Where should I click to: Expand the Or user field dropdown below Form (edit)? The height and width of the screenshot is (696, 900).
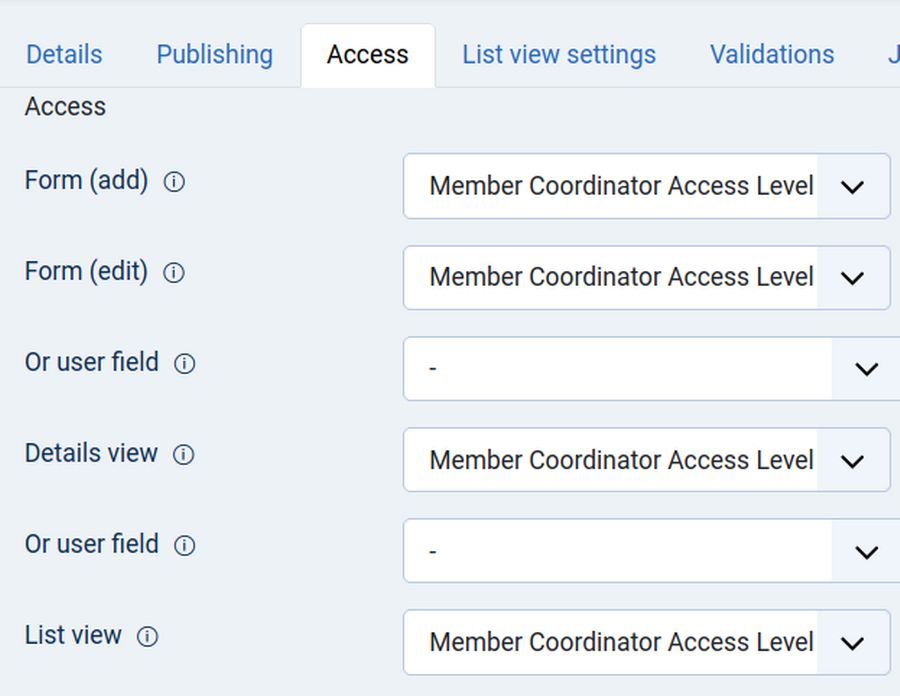point(652,368)
